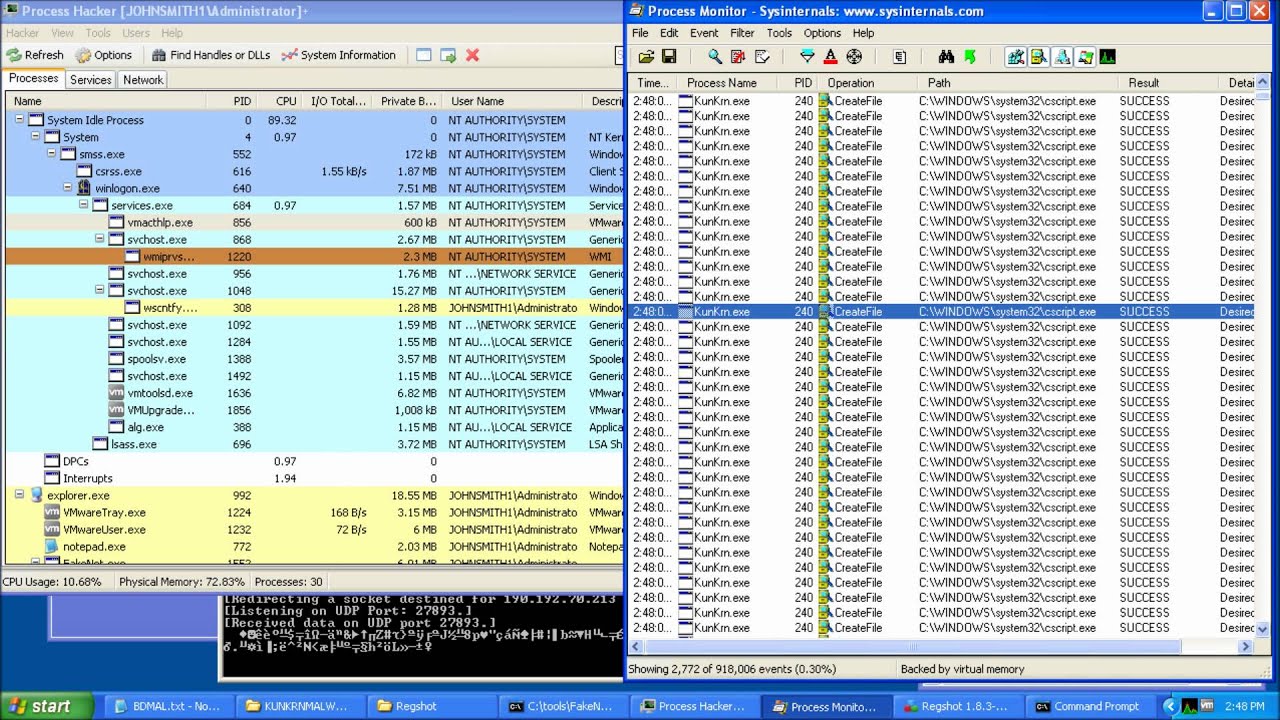The image size is (1280, 720).
Task: Click the VMwareTray.exe process icon
Action: 53,512
